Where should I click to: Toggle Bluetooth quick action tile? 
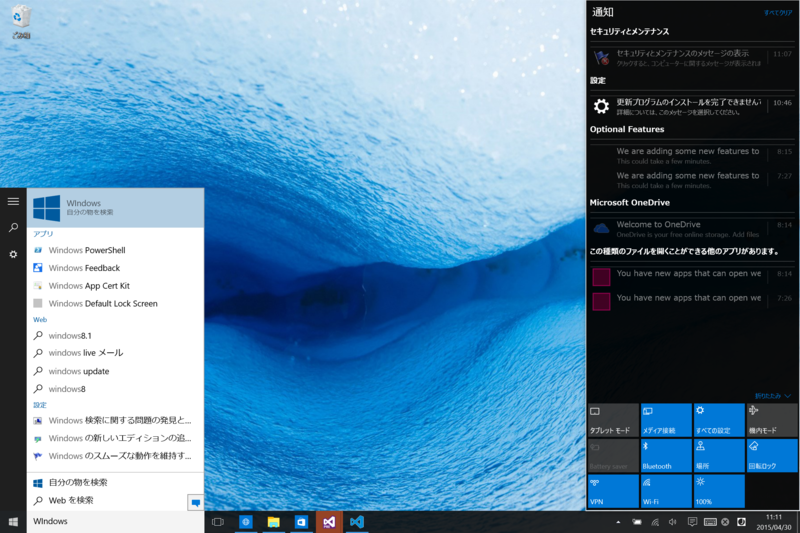[666, 456]
